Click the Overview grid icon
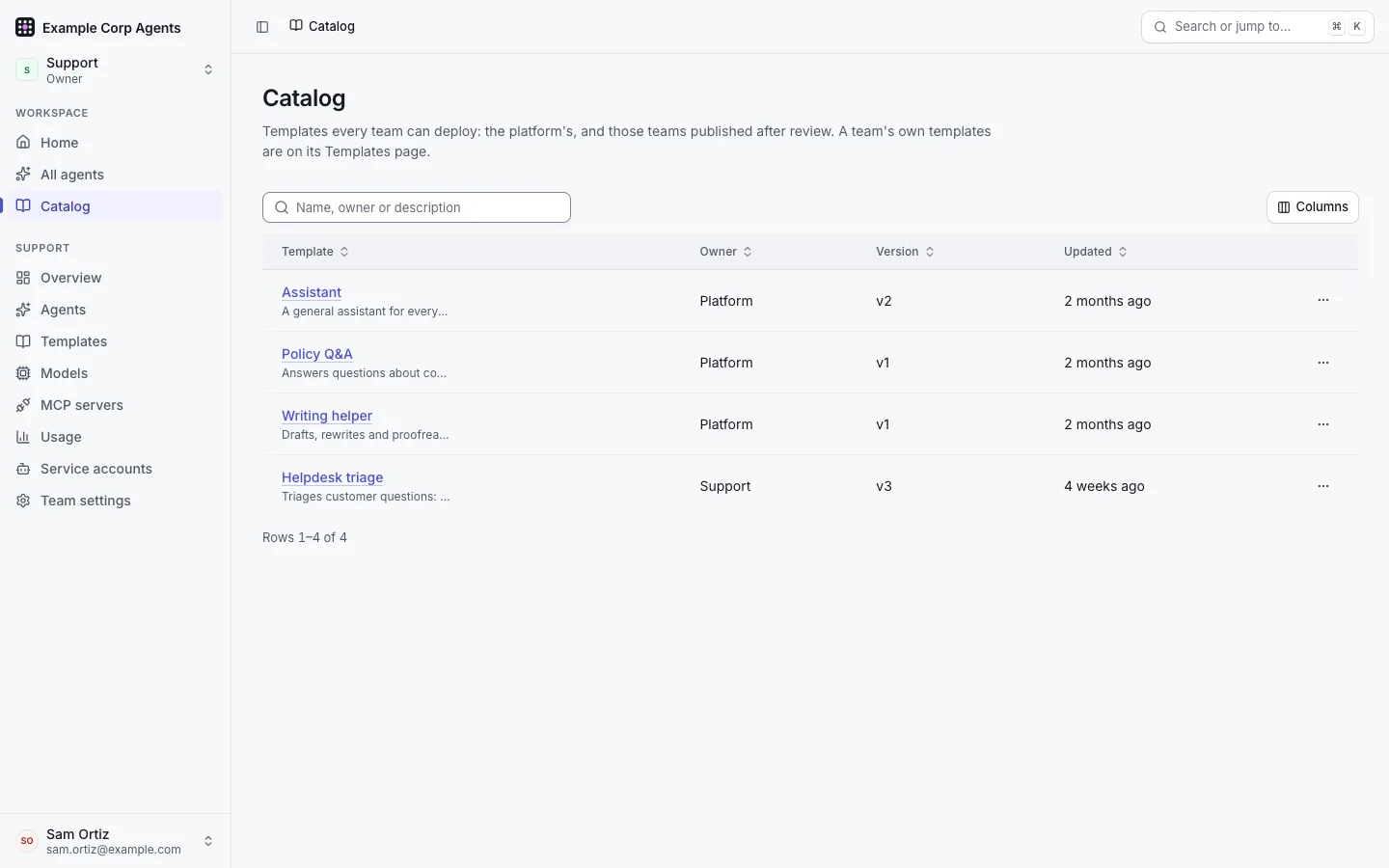 (23, 278)
